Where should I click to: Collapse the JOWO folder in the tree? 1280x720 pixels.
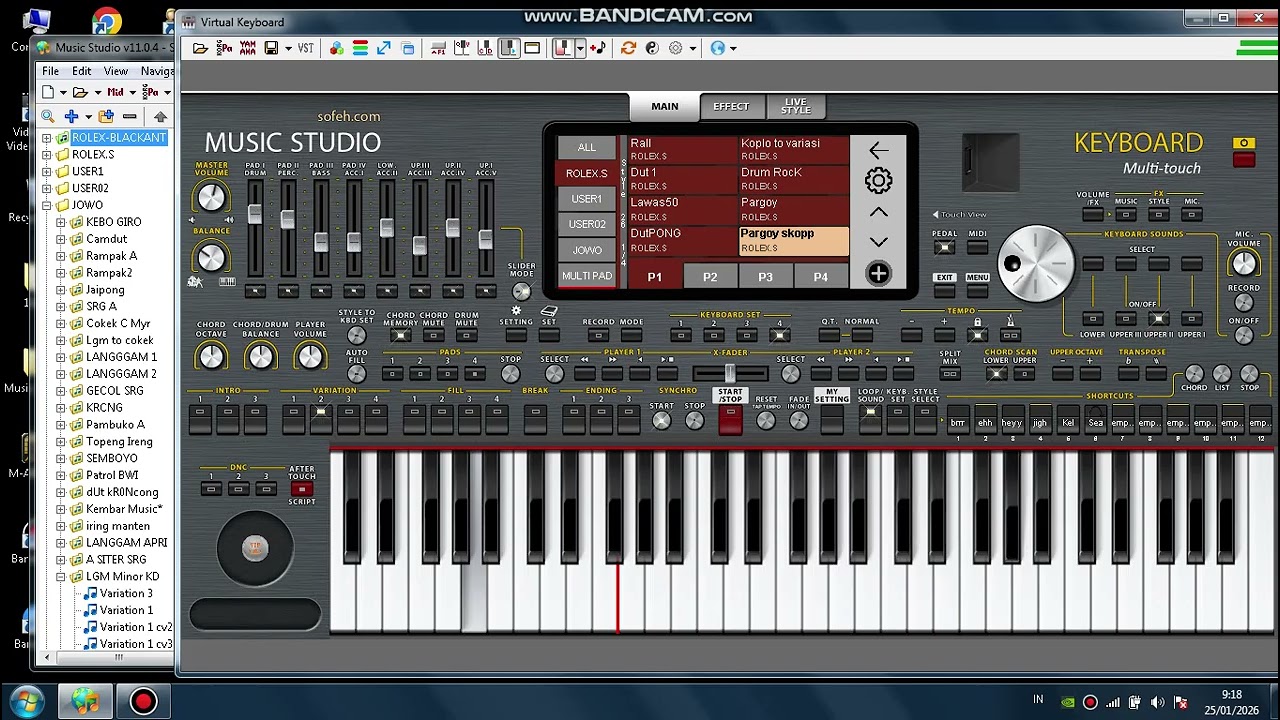click(46, 205)
